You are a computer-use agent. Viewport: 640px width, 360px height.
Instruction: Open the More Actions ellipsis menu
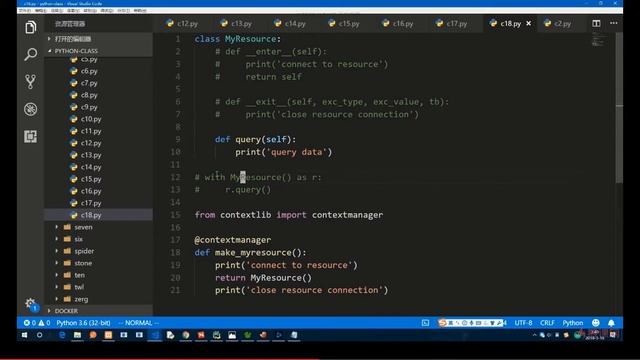click(613, 23)
